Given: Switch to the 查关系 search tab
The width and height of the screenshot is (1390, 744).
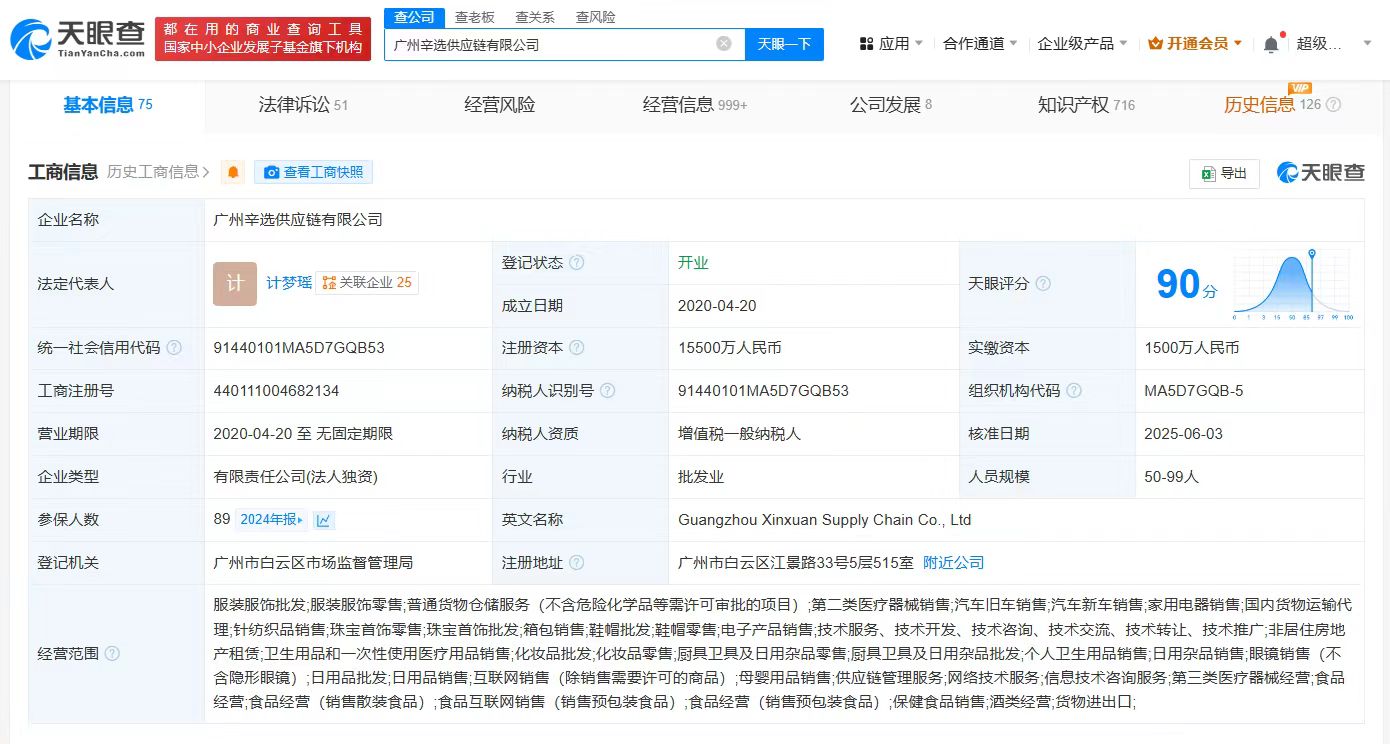Looking at the screenshot, I should pos(535,17).
